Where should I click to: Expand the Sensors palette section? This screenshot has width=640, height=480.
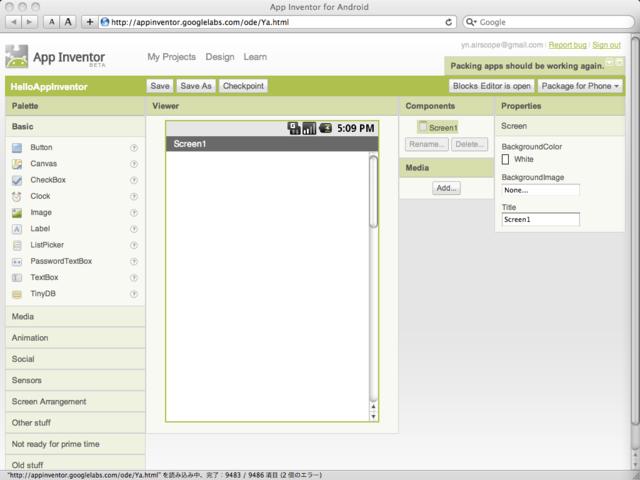pyautogui.click(x=76, y=380)
